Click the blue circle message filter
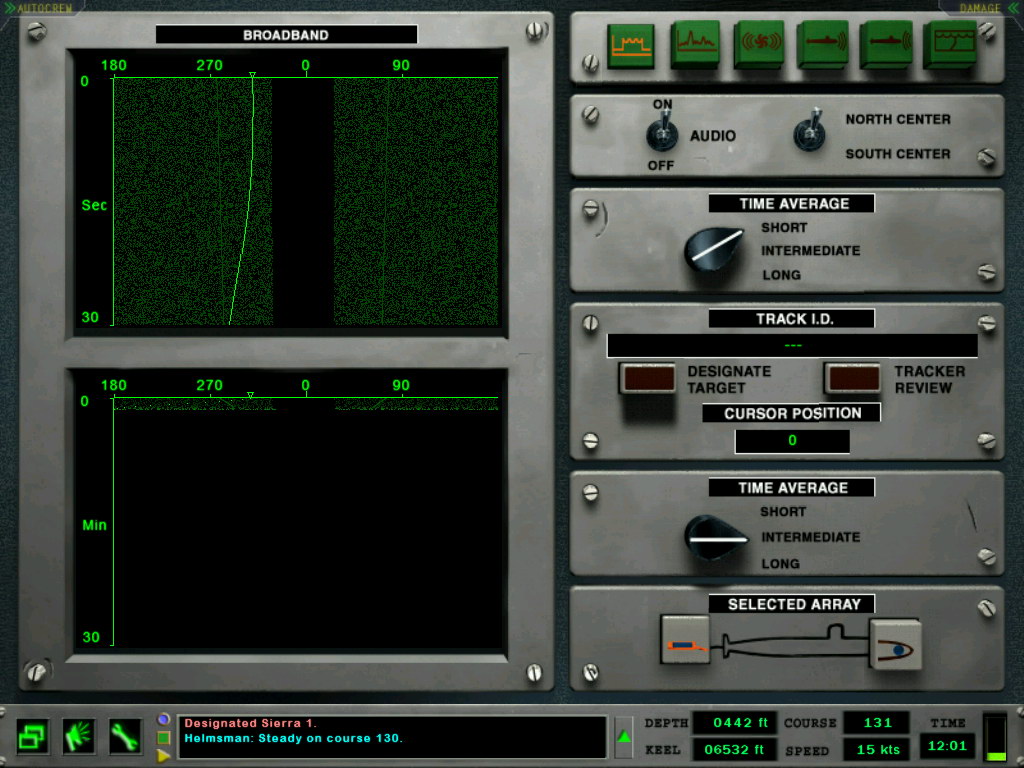1024x768 pixels. click(x=163, y=720)
